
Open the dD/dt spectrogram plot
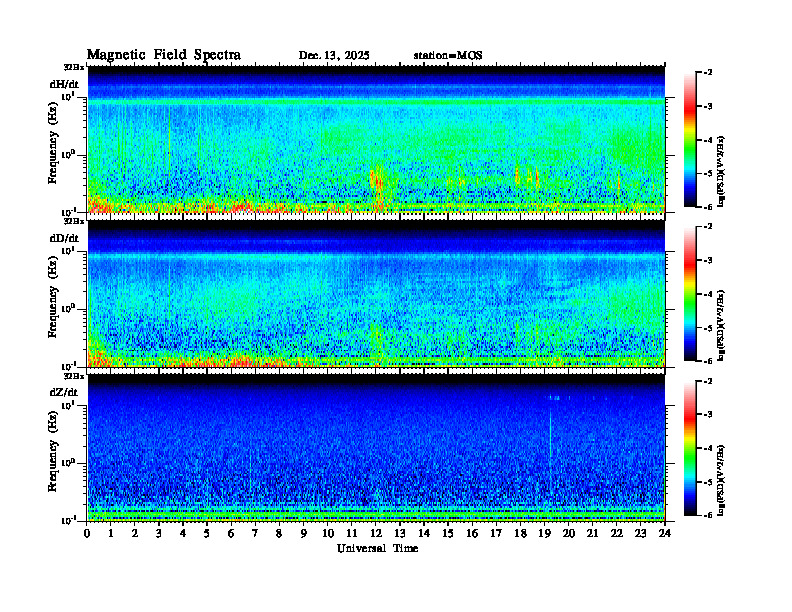click(x=376, y=294)
